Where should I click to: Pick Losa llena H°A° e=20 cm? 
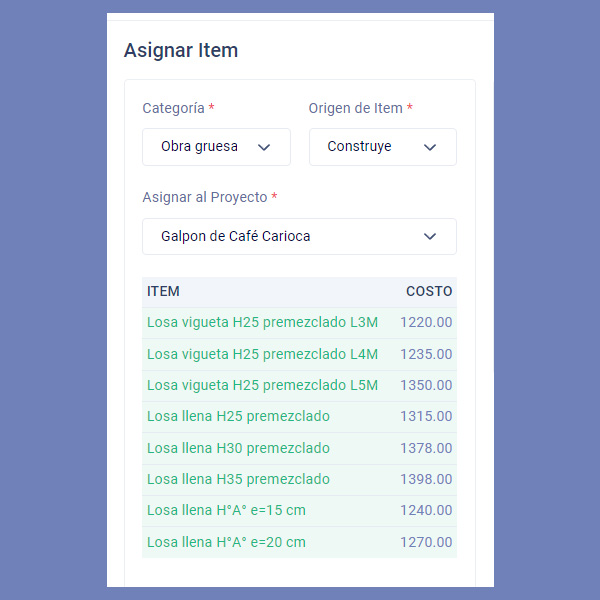226,542
